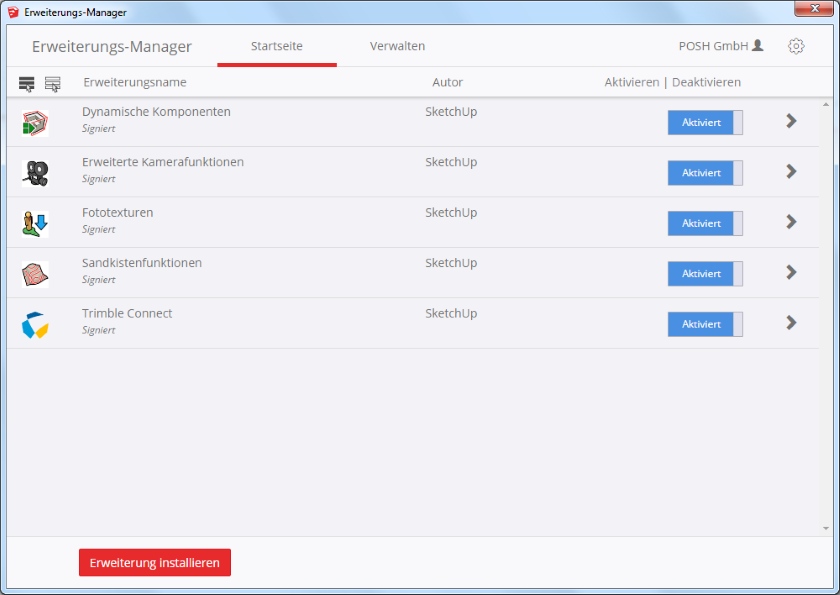Click the POSH GmbH user account icon
840x595 pixels.
757,46
